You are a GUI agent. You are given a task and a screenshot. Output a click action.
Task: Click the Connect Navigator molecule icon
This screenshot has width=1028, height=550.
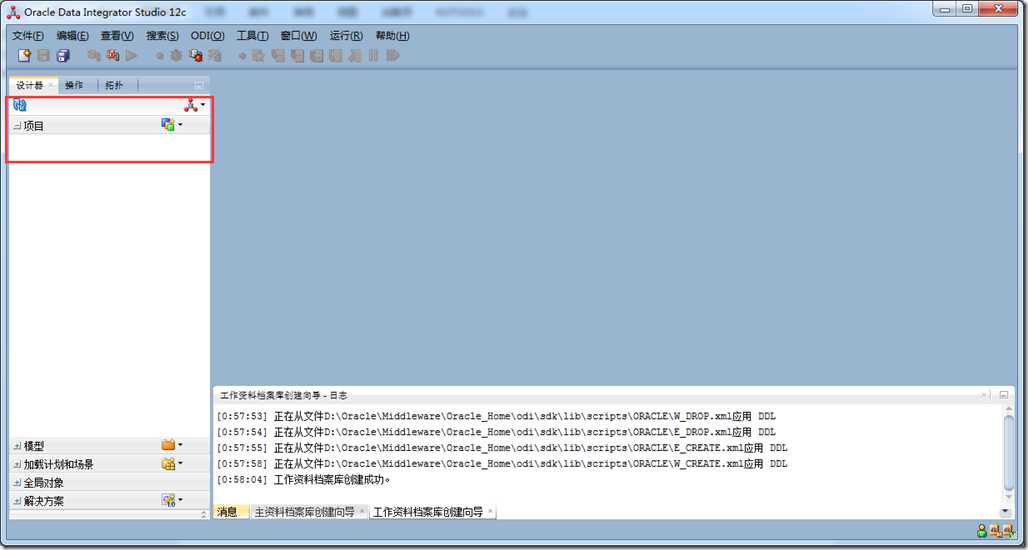(x=190, y=105)
